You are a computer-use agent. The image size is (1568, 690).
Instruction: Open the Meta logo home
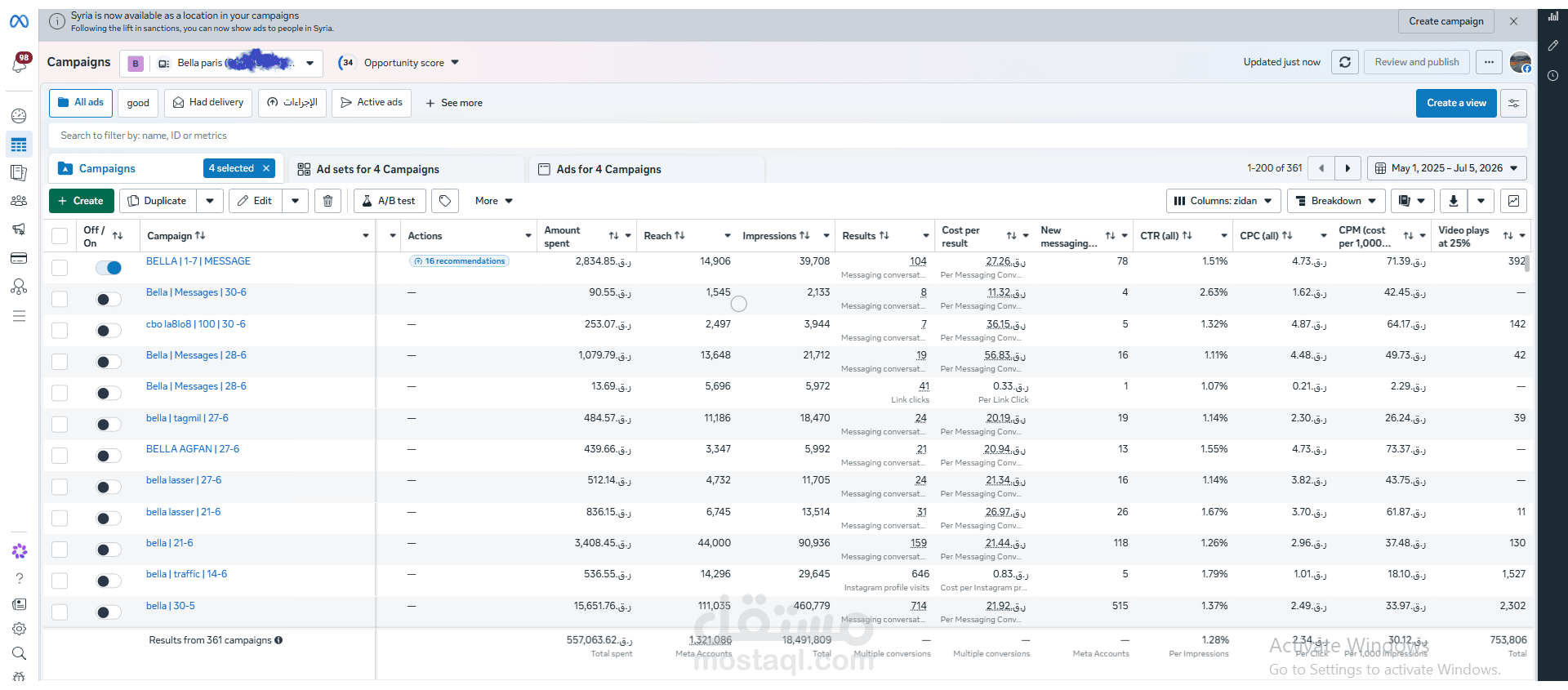pyautogui.click(x=19, y=21)
